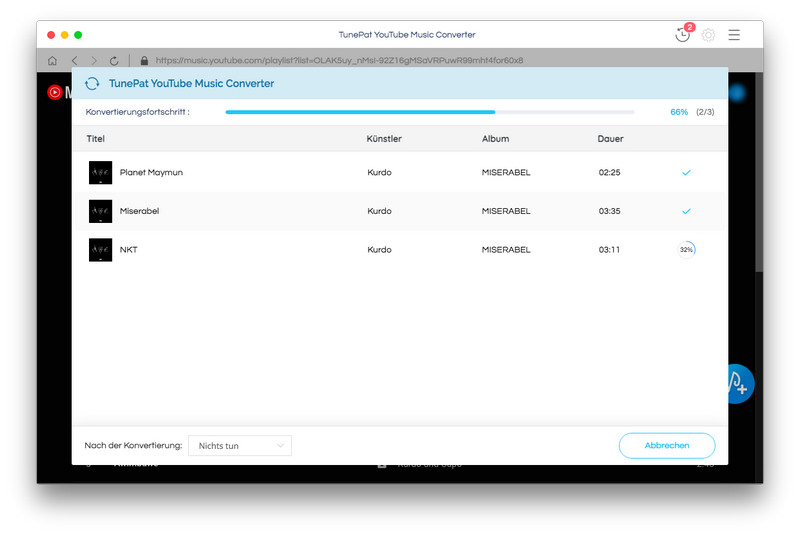Click Planet Maymun album thumbnail

(101, 172)
